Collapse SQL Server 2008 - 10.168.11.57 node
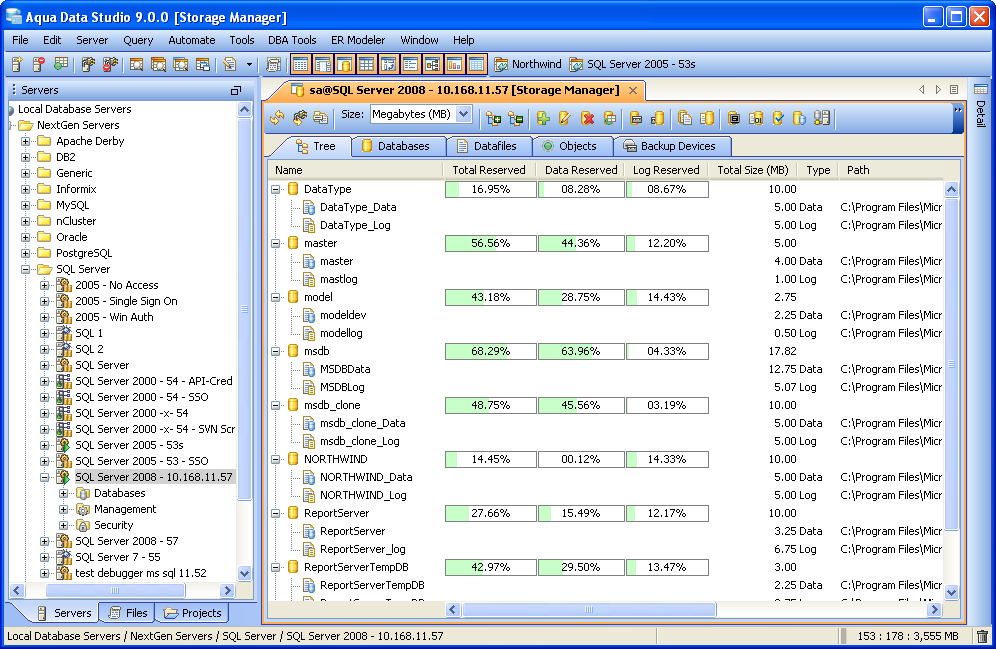This screenshot has height=649, width=996. (x=44, y=477)
